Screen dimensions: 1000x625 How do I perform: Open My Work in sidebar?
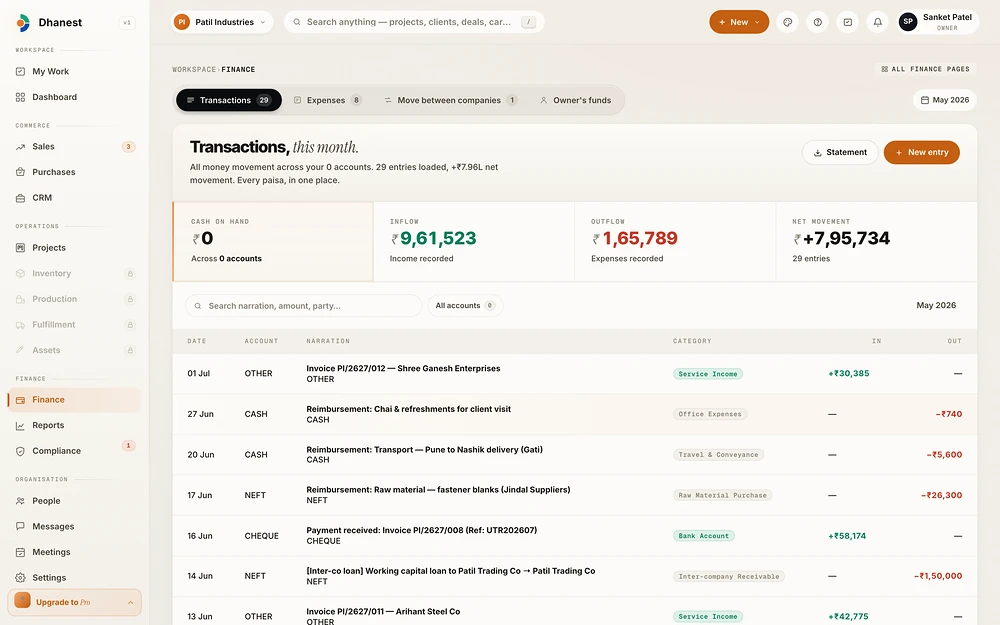pos(74,71)
